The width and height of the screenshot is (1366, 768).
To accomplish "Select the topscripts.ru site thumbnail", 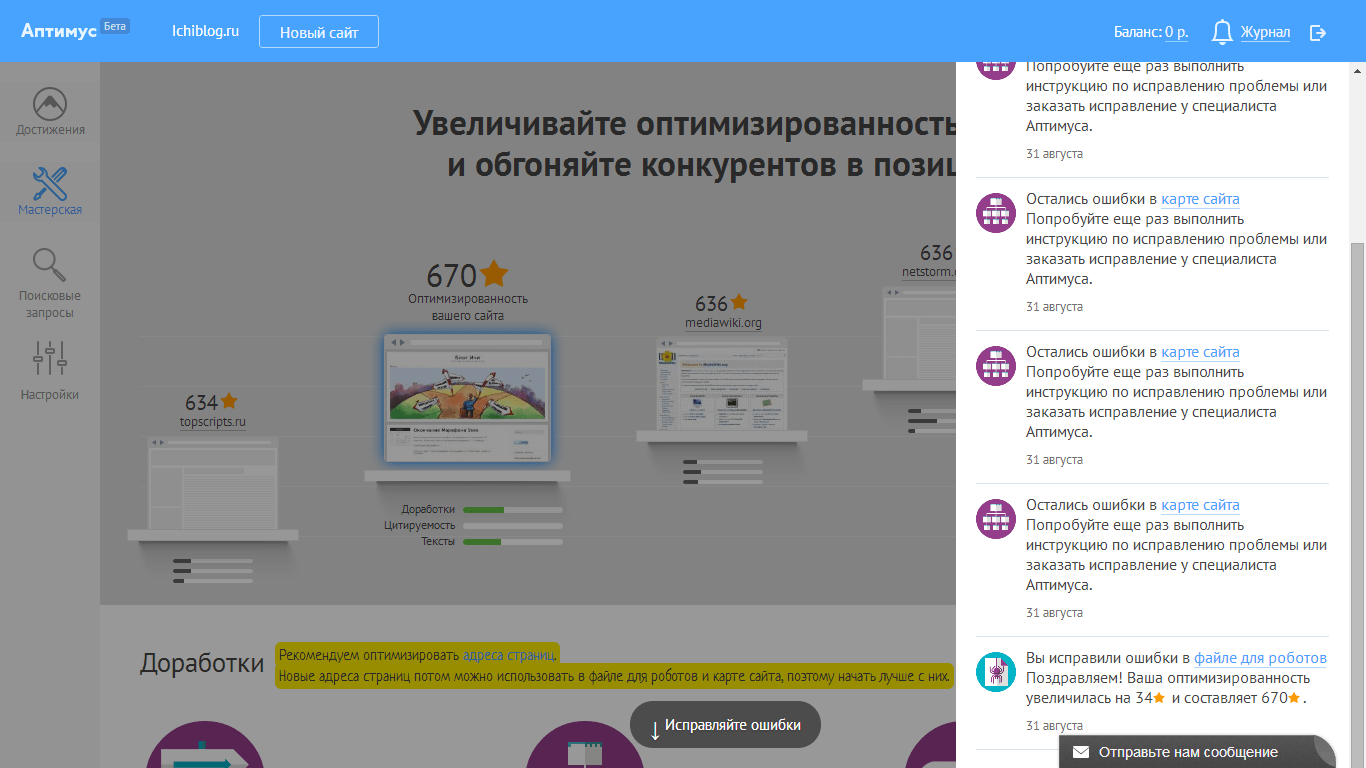I will (x=213, y=483).
